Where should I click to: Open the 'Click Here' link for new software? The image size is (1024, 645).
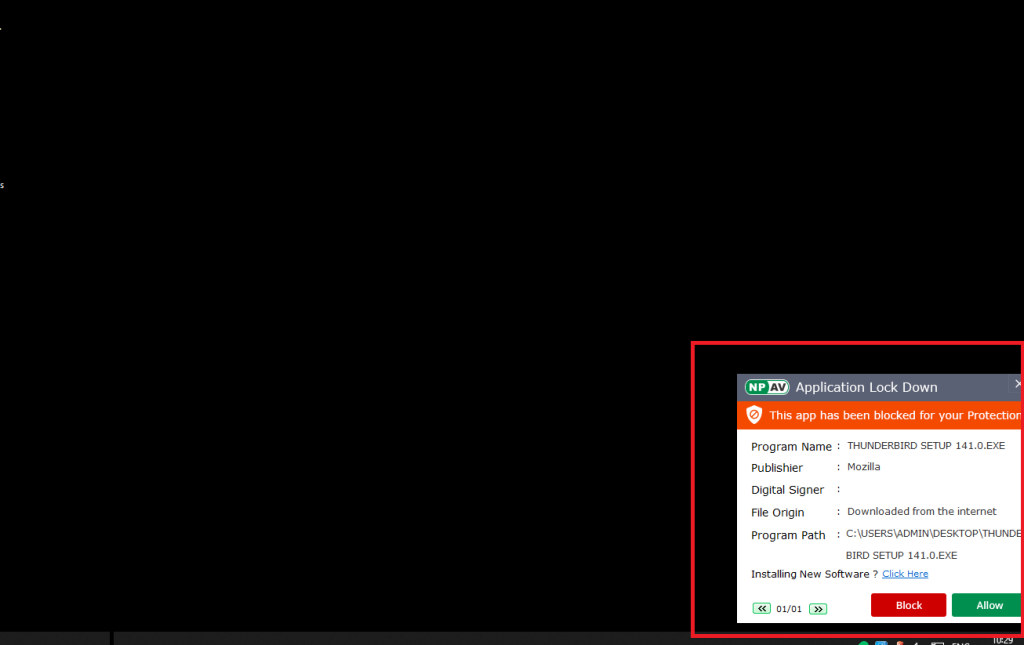click(905, 574)
